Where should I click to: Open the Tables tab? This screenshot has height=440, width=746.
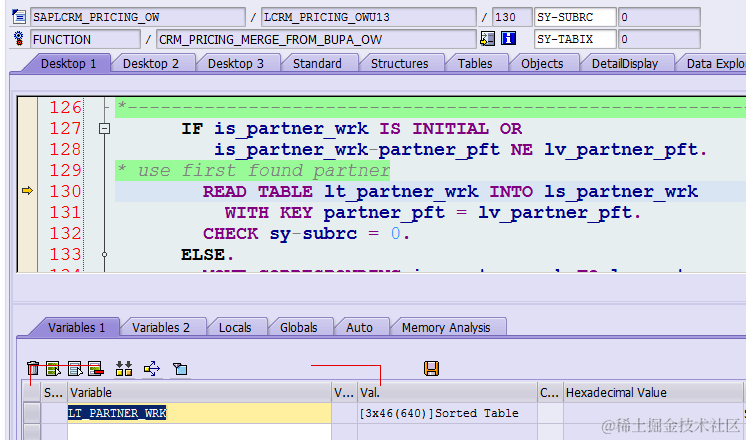tap(475, 63)
